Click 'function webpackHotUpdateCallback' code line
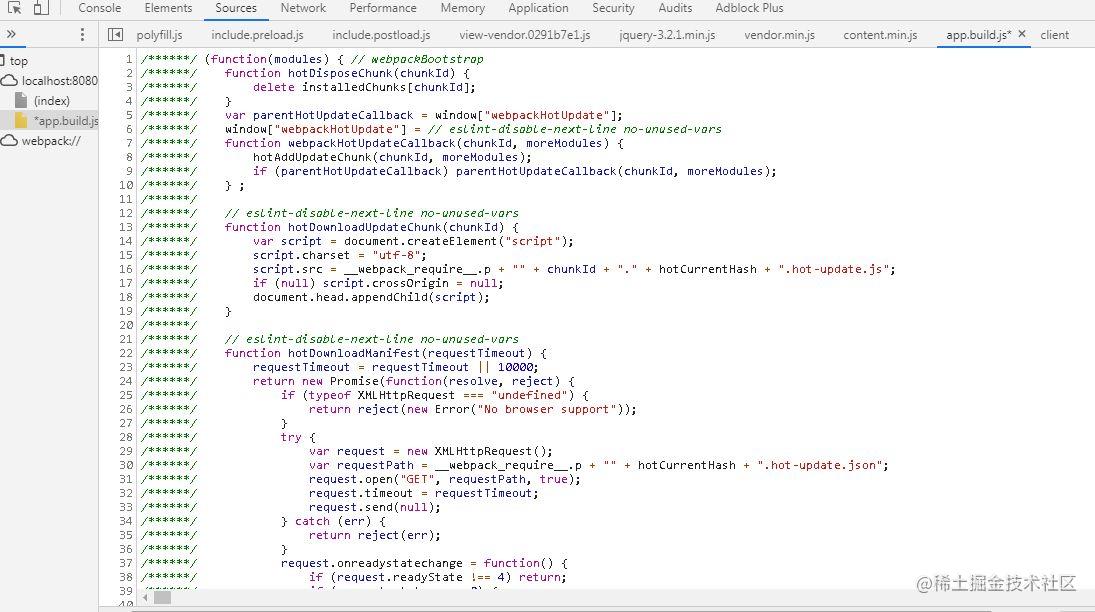The height and width of the screenshot is (612, 1095). (424, 143)
